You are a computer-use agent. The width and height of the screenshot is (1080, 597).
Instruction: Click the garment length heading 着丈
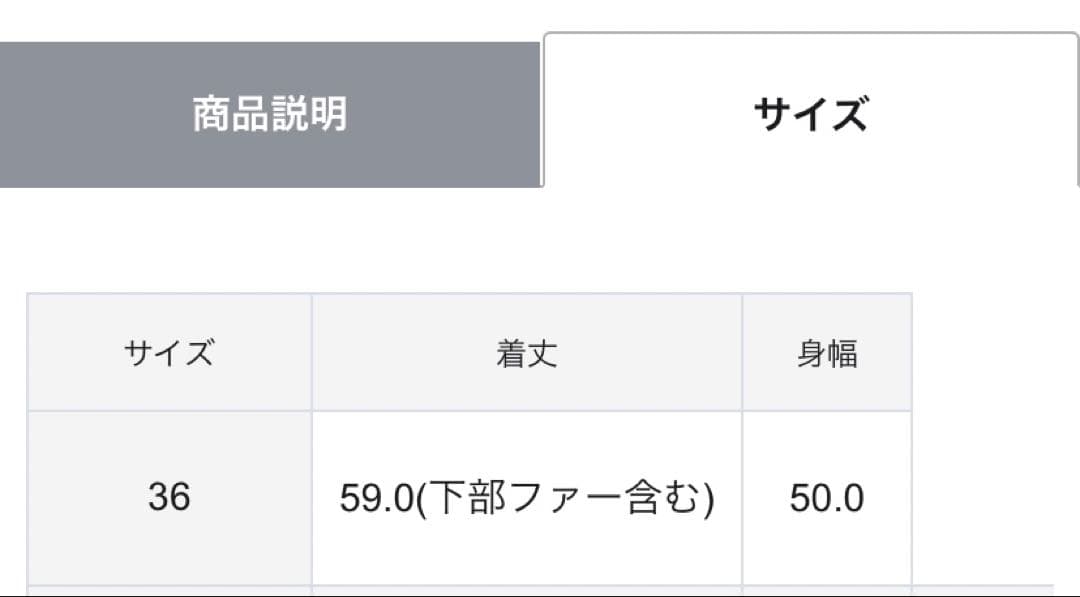[526, 352]
